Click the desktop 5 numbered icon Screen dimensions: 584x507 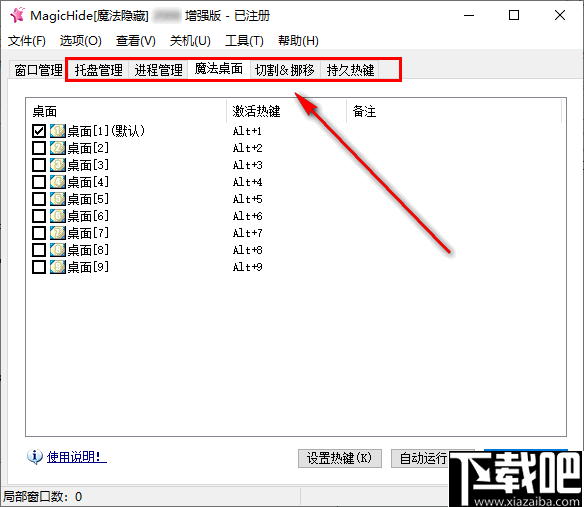(58, 199)
